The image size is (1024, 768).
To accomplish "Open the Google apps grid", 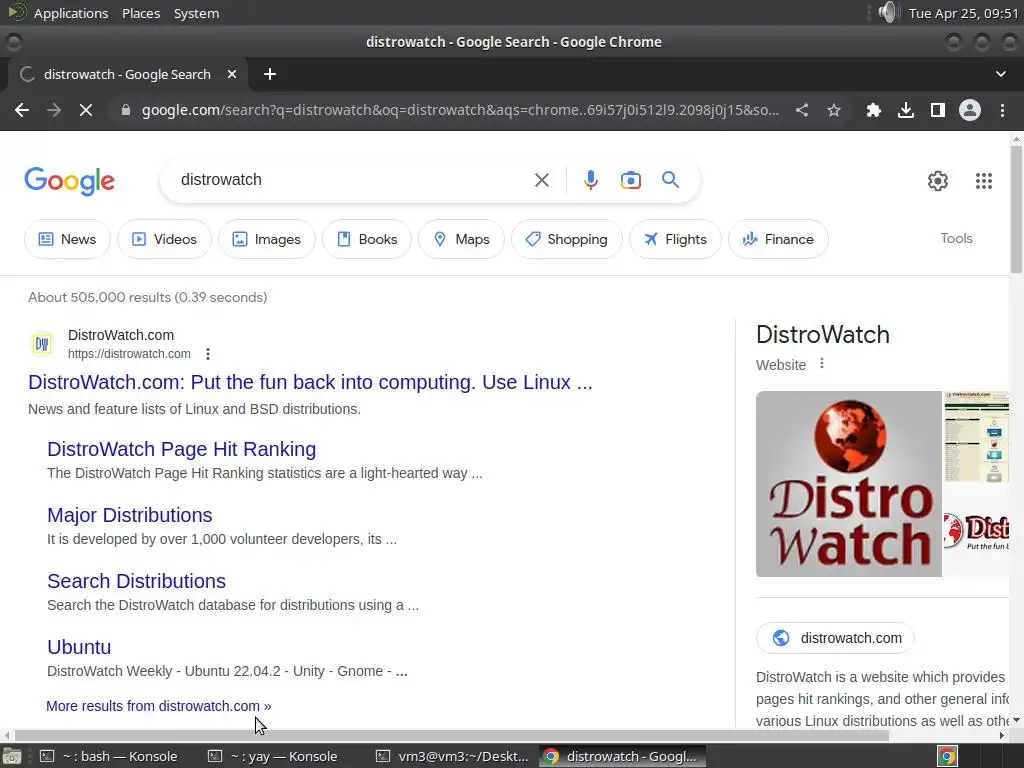I will point(984,181).
